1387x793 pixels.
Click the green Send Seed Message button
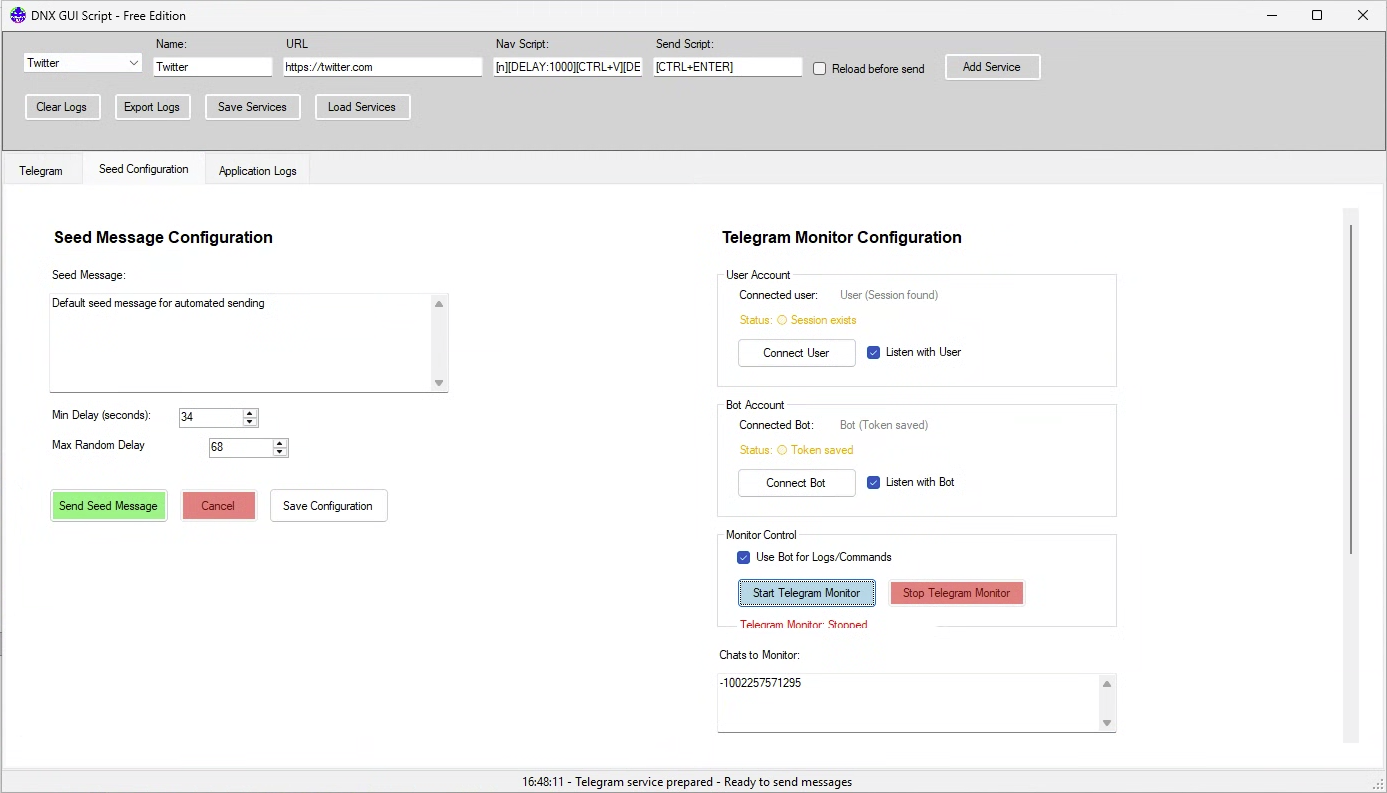108,506
